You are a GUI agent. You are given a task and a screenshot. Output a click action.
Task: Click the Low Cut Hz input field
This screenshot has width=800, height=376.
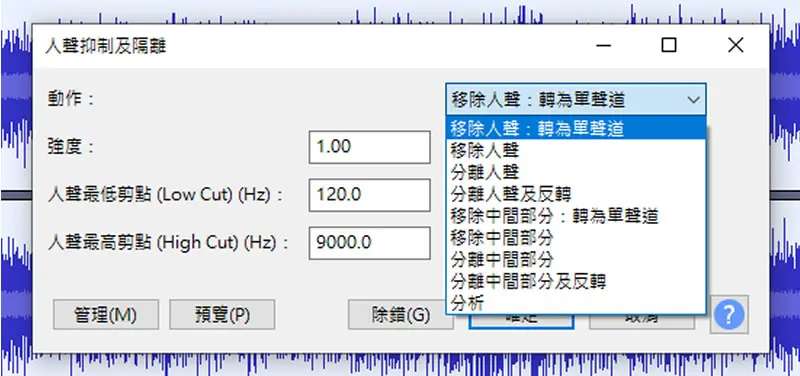(369, 195)
